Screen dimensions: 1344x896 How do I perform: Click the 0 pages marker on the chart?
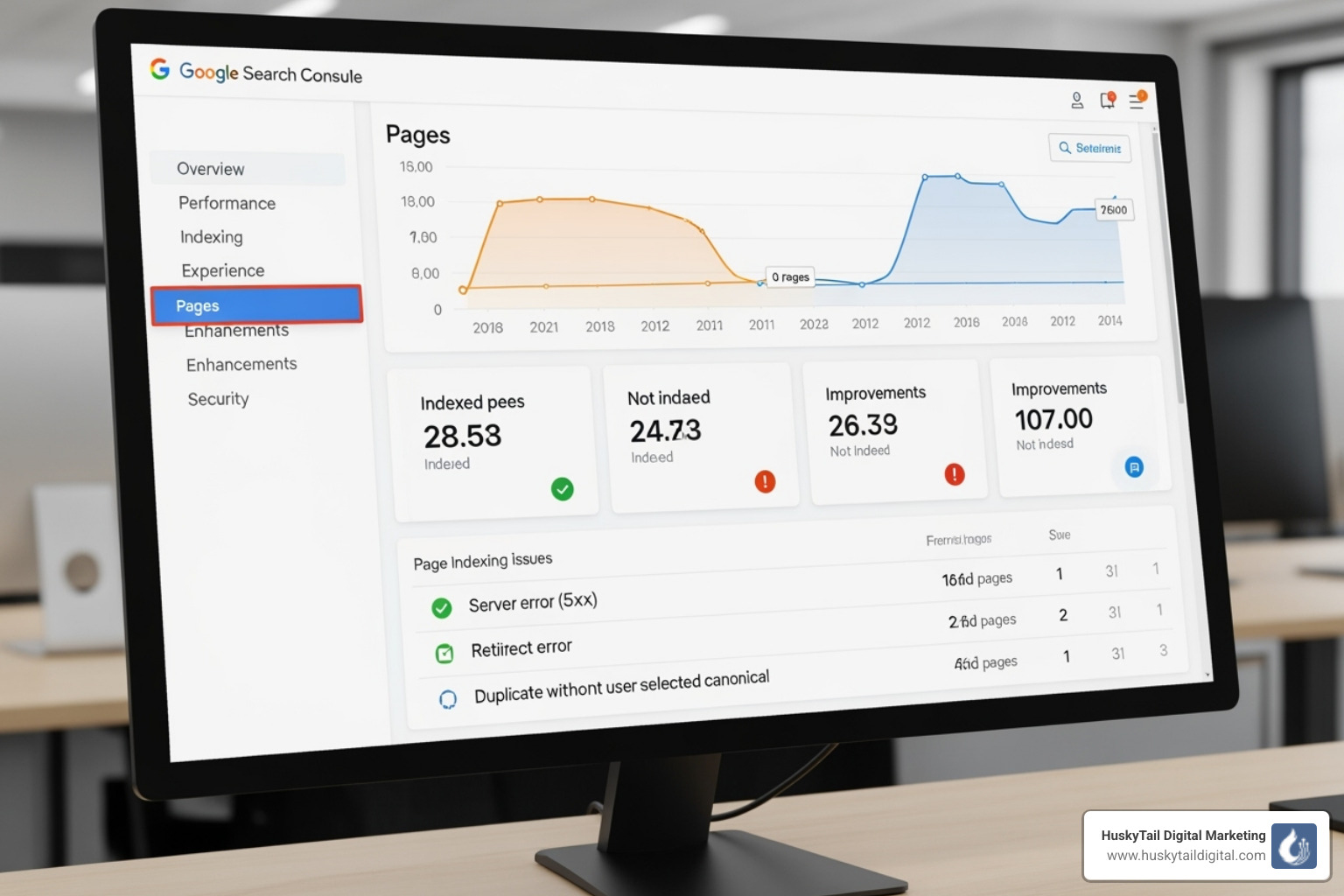pos(790,277)
